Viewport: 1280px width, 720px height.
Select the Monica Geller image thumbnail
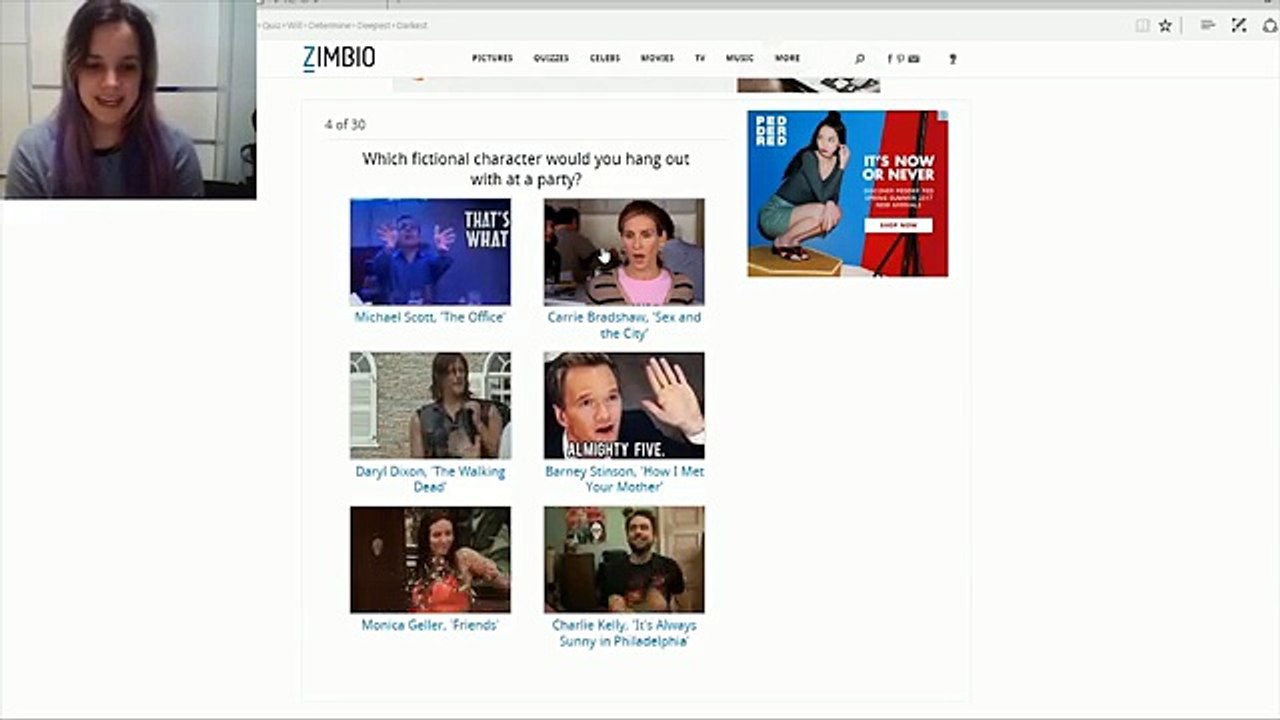pyautogui.click(x=430, y=559)
